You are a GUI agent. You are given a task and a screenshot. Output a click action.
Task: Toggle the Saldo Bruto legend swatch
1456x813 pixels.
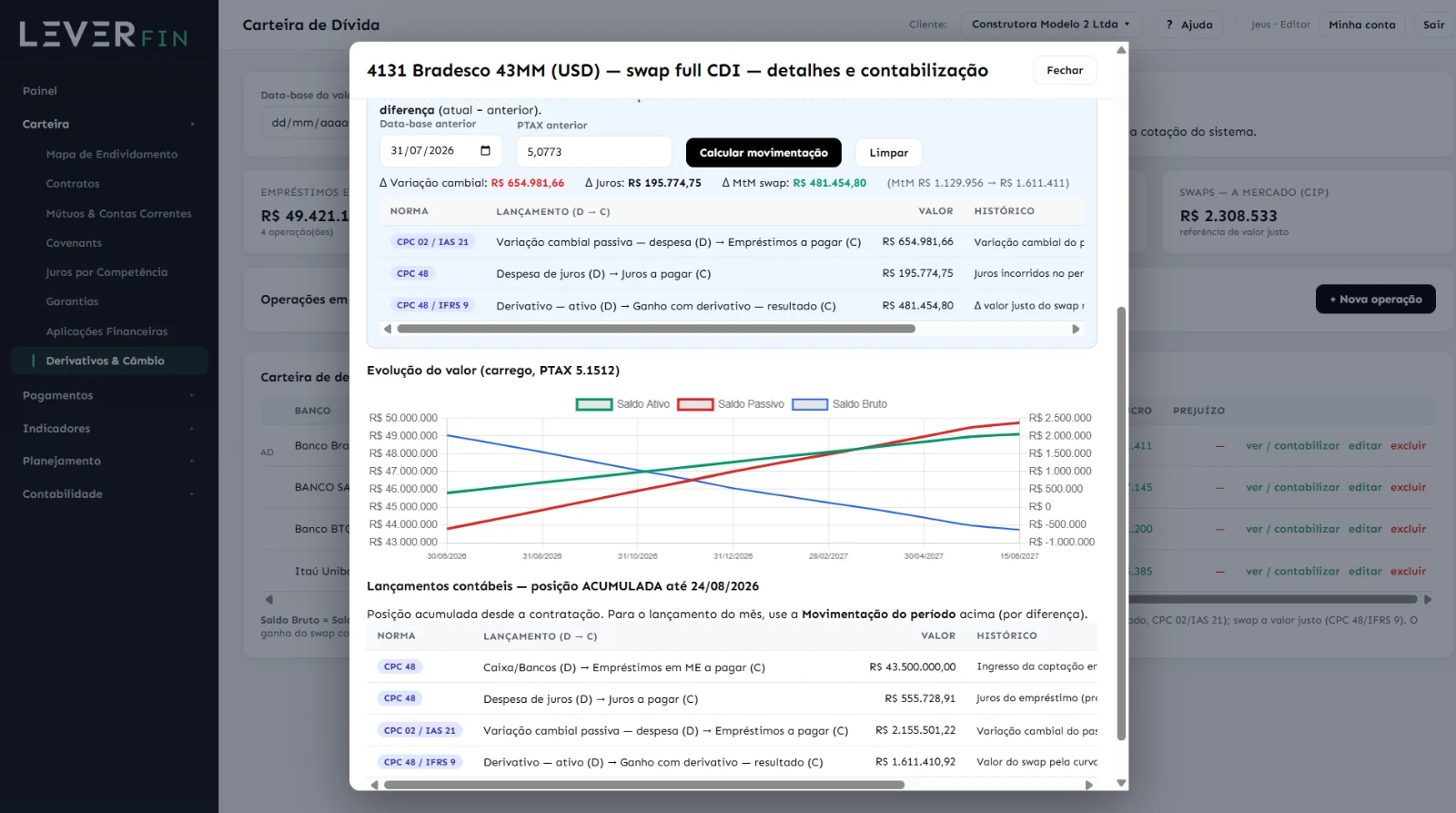click(x=810, y=404)
